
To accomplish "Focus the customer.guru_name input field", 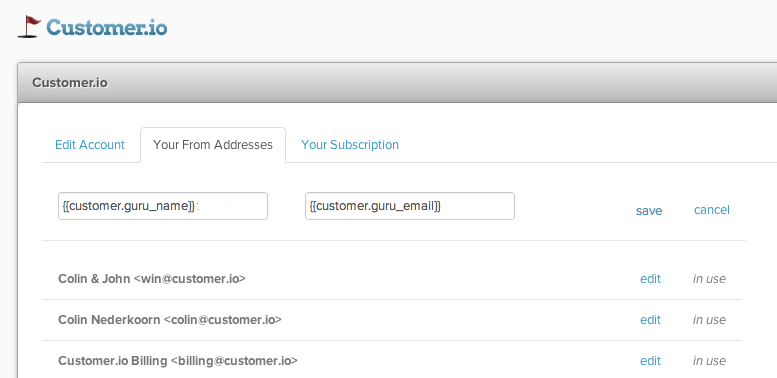I will [163, 206].
